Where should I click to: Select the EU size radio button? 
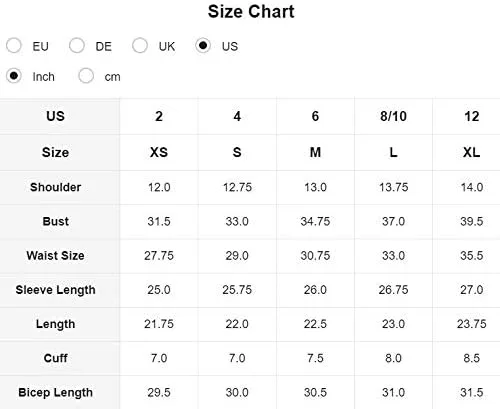click(x=14, y=45)
